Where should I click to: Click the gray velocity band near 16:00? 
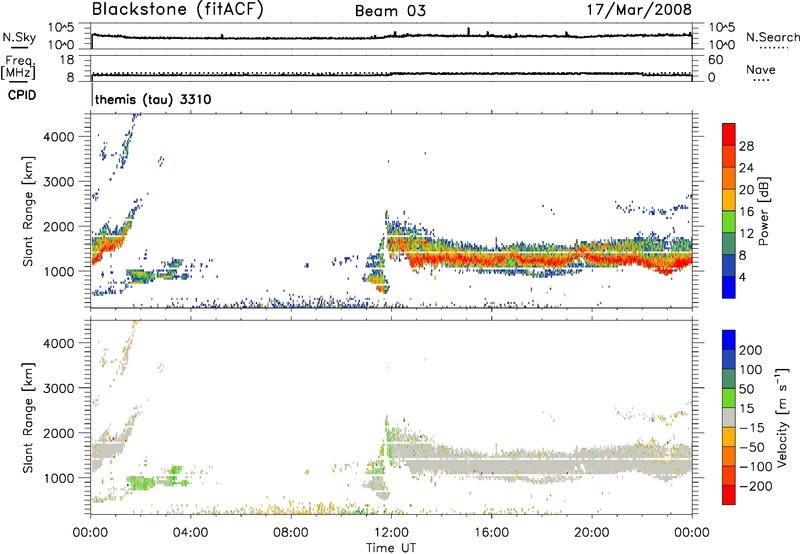pyautogui.click(x=491, y=462)
